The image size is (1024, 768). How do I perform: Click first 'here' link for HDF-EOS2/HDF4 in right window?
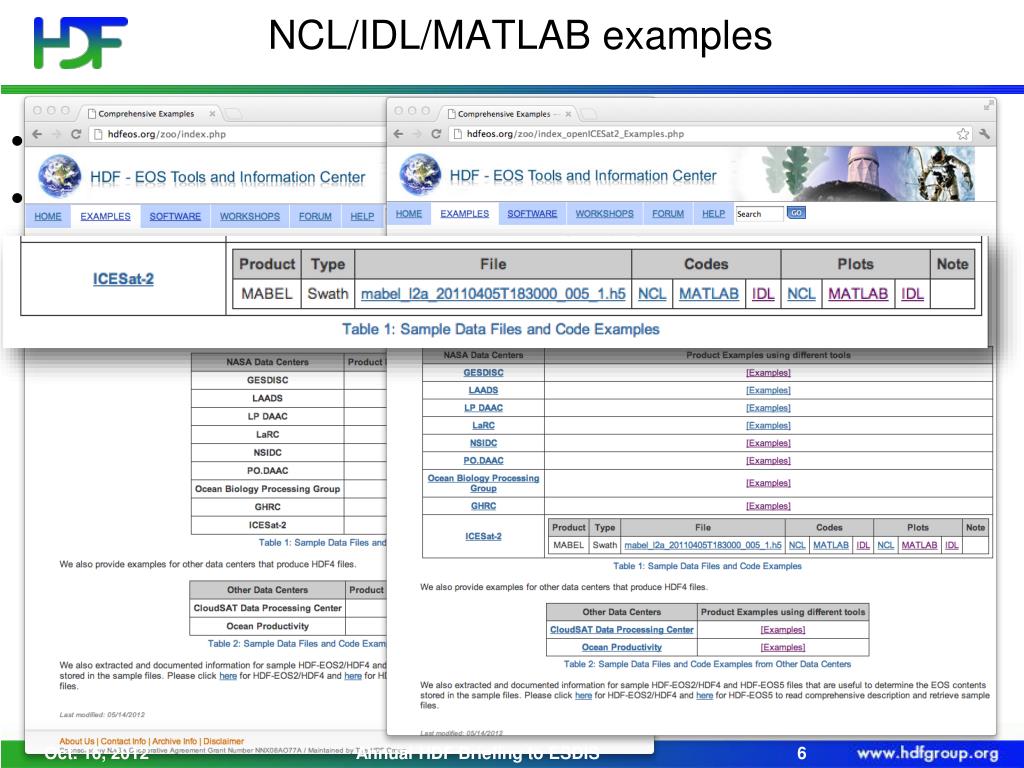pos(583,696)
